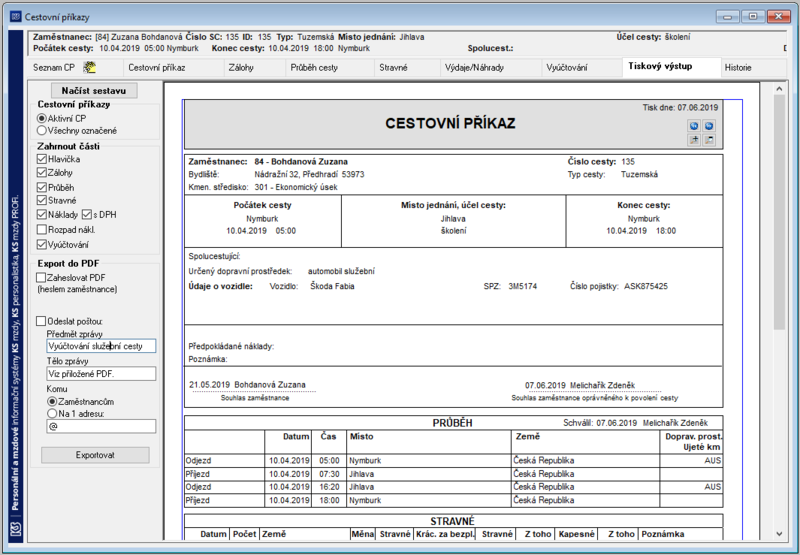Screen dimensions: 800x555
Task: Choose the Na 1 adresu recipient option
Action: pos(52,414)
